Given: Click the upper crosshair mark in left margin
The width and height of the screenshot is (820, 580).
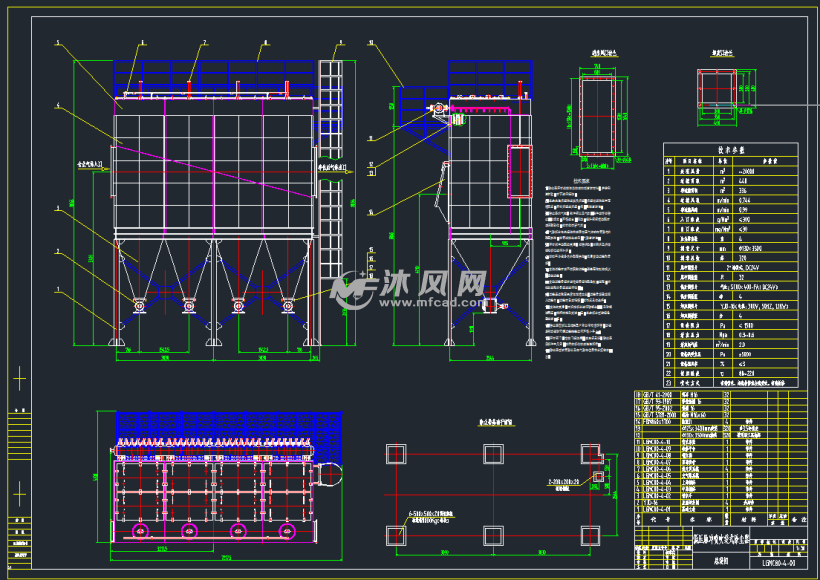Looking at the screenshot, I should [19, 378].
